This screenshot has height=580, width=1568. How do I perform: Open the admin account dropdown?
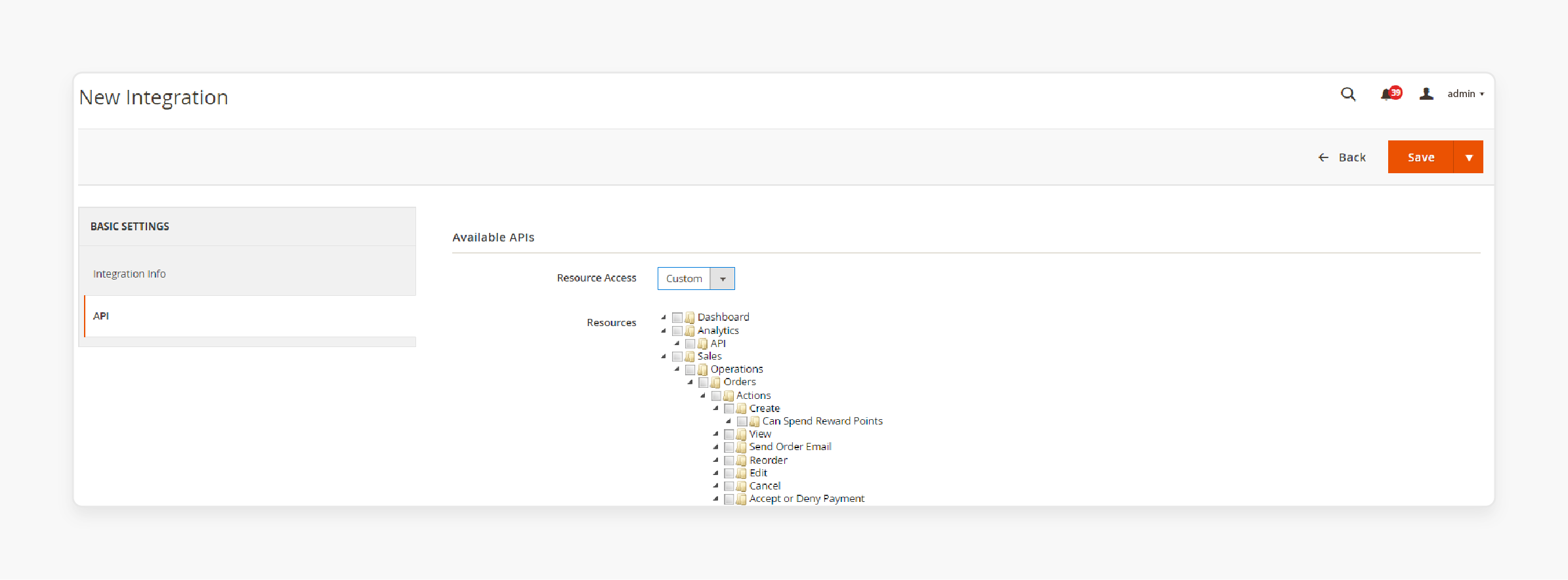1466,94
